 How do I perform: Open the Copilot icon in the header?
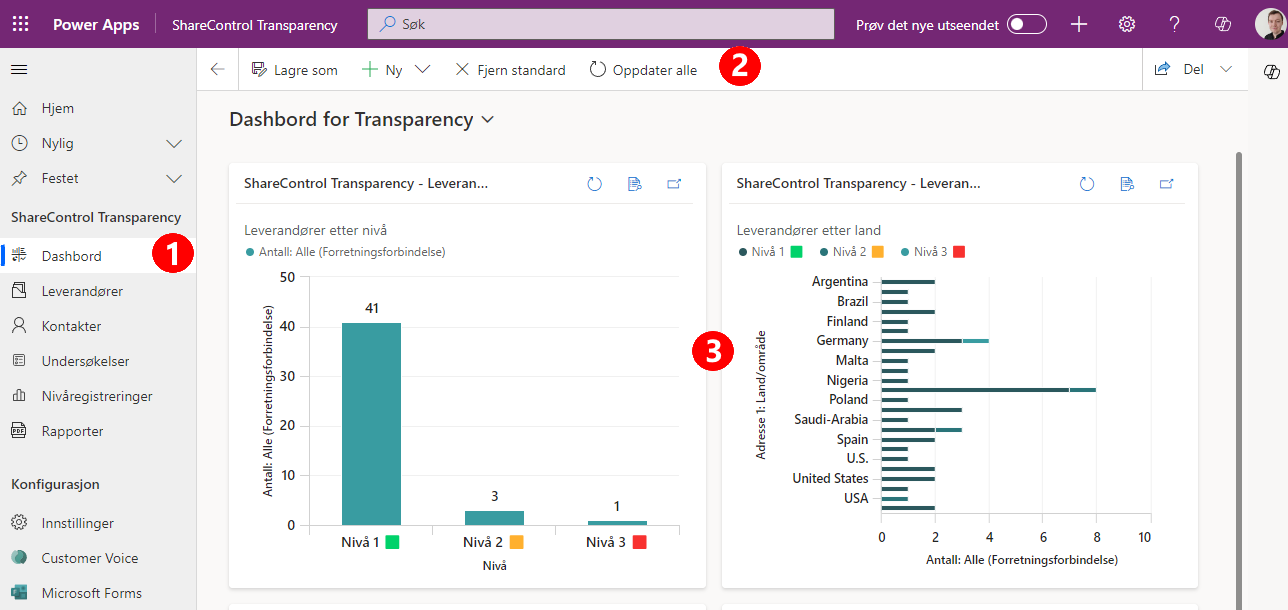point(1222,24)
